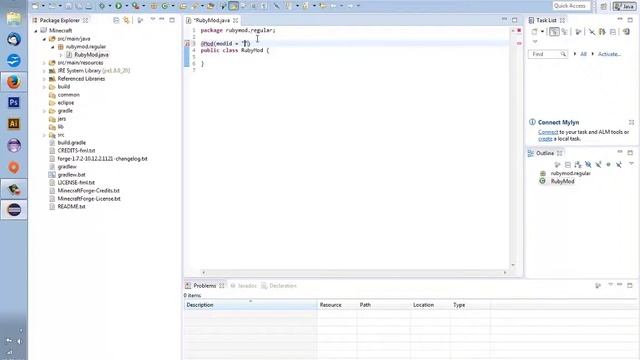This screenshot has height=360, width=640.
Task: Select the Task List tab
Action: click(546, 20)
